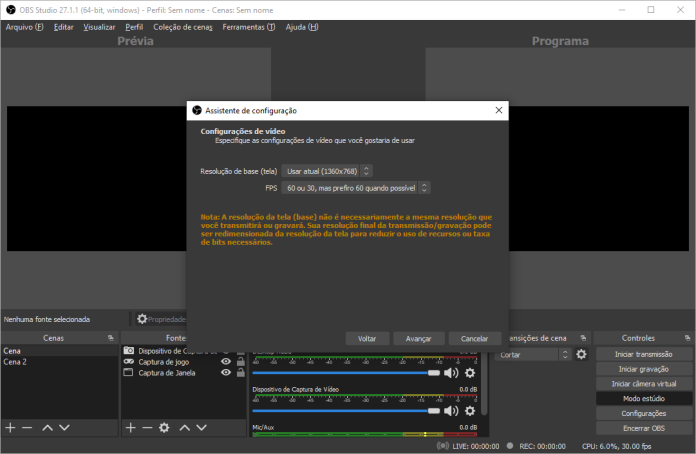Open Configurações from Controles

(x=644, y=413)
